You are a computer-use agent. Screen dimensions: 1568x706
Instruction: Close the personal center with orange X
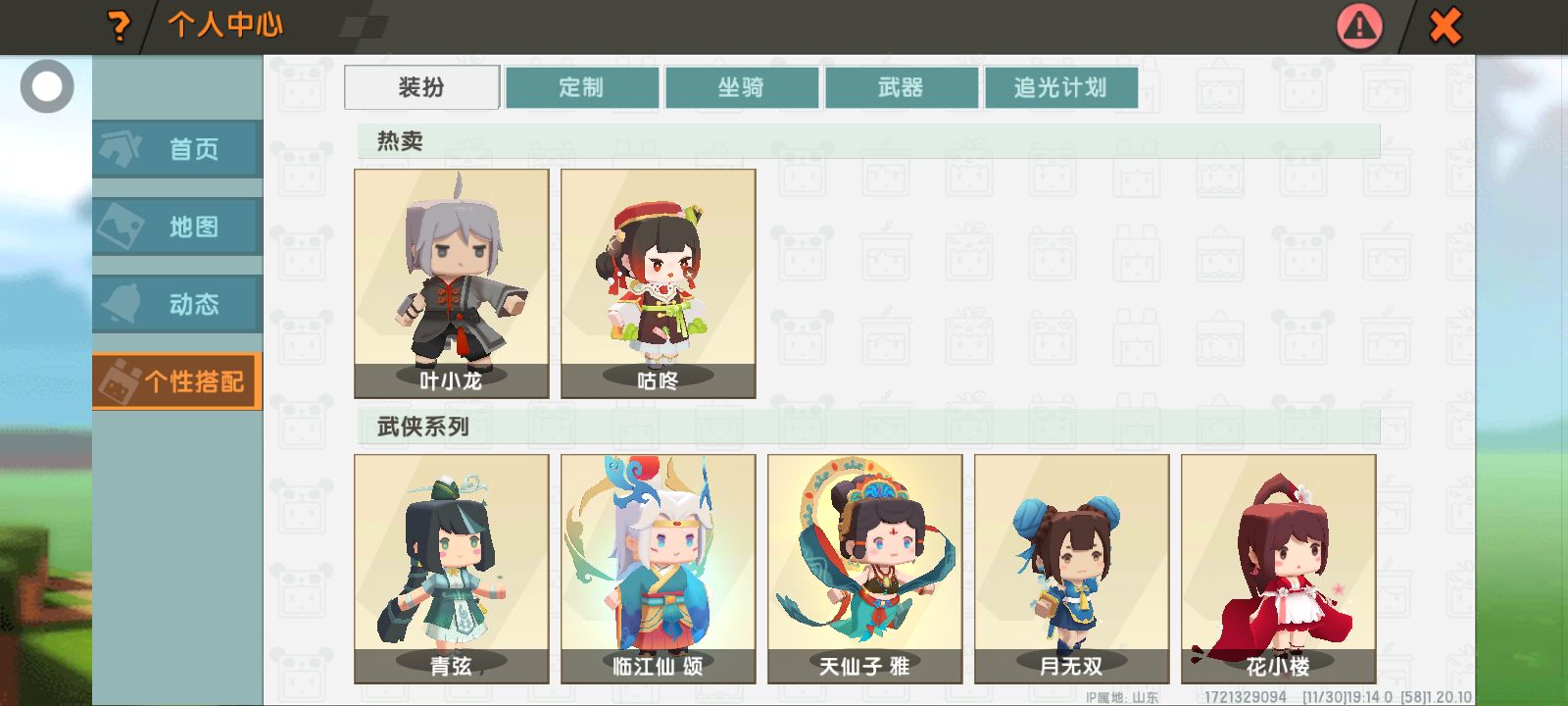[1445, 26]
